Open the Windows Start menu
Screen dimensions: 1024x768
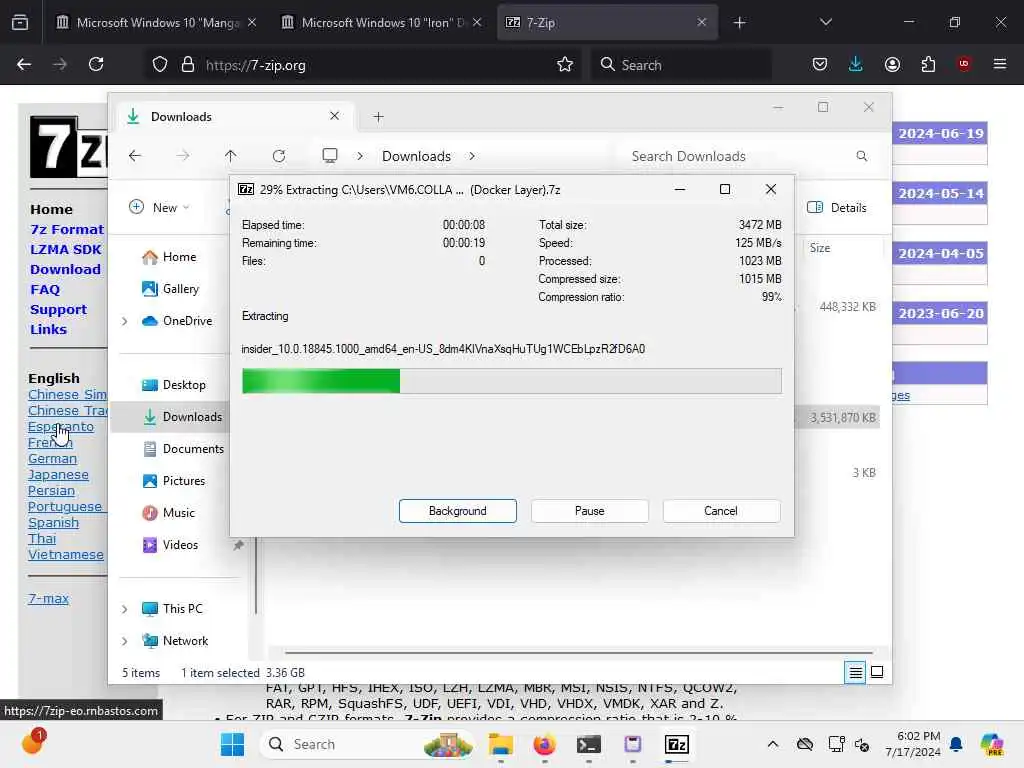coord(232,744)
